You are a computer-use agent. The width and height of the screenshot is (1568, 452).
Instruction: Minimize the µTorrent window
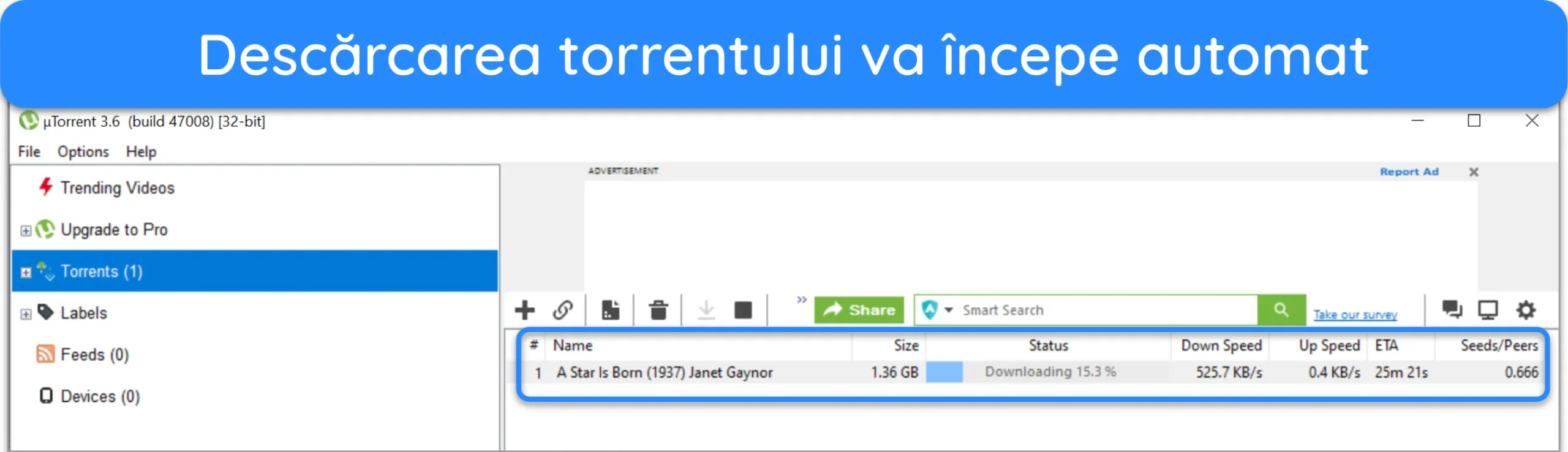click(x=1417, y=121)
